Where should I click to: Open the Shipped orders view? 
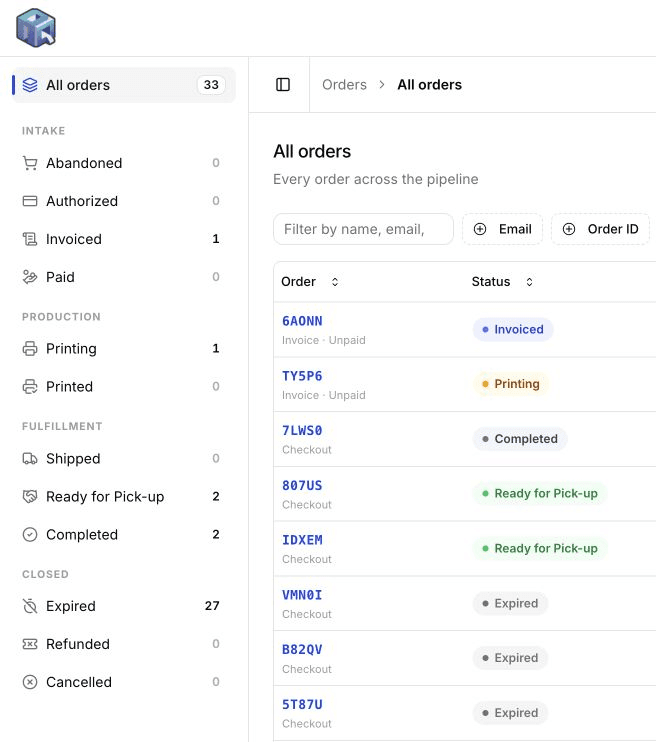pos(124,459)
